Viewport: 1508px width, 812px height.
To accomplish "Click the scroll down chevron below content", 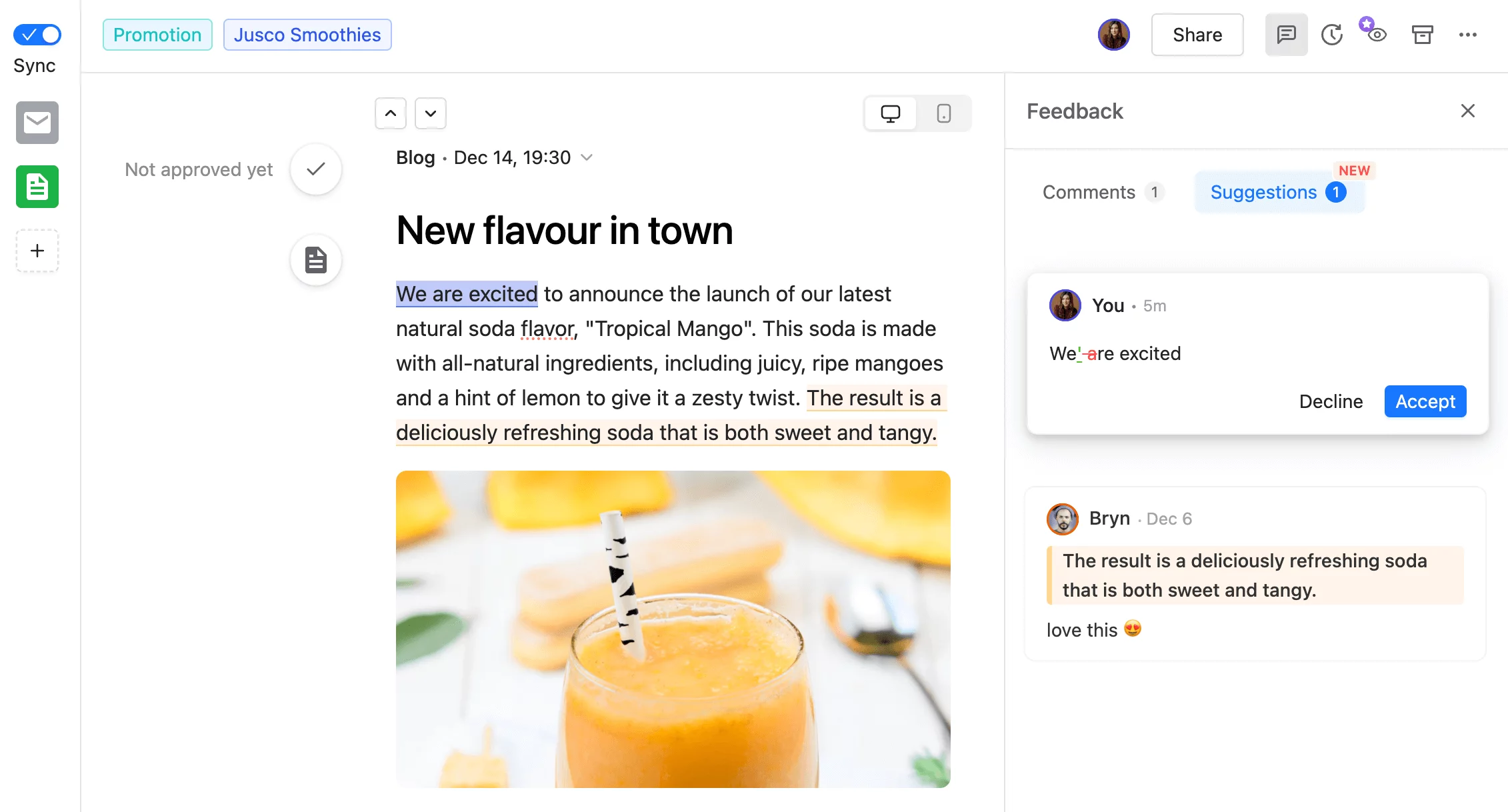I will click(x=429, y=112).
